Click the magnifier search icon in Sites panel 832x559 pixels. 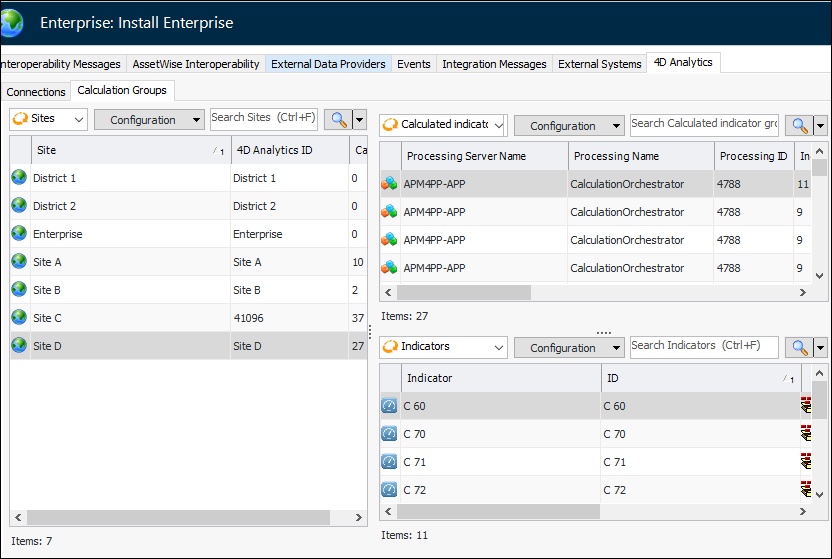(339, 119)
